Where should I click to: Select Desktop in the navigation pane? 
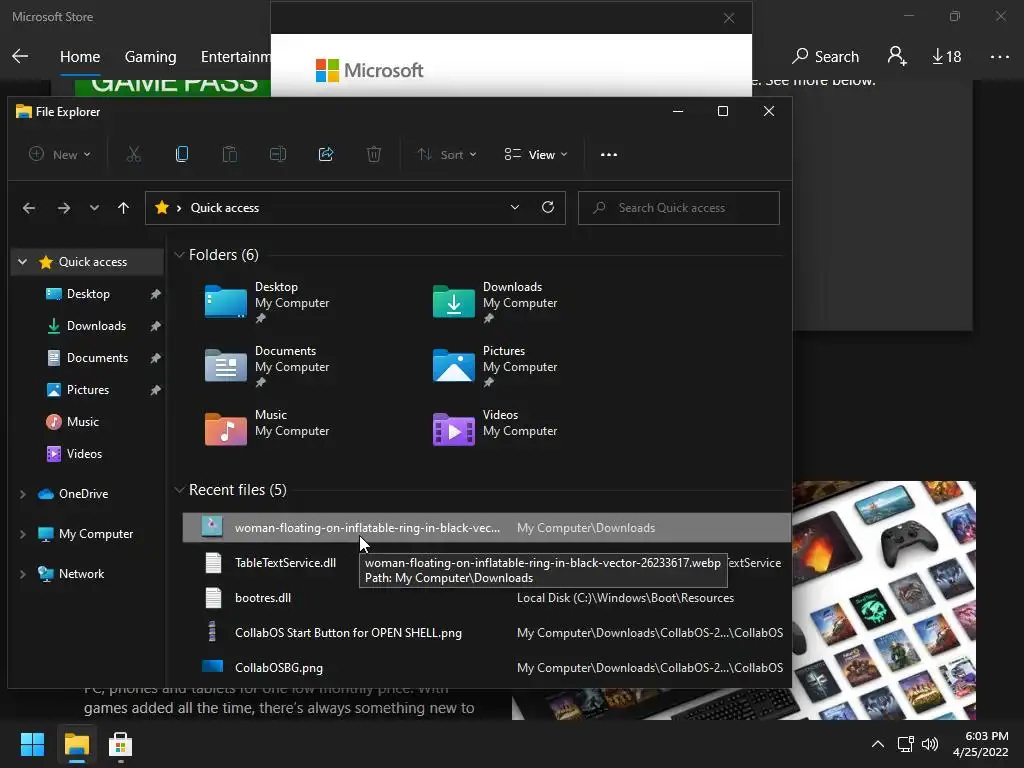[x=88, y=294]
